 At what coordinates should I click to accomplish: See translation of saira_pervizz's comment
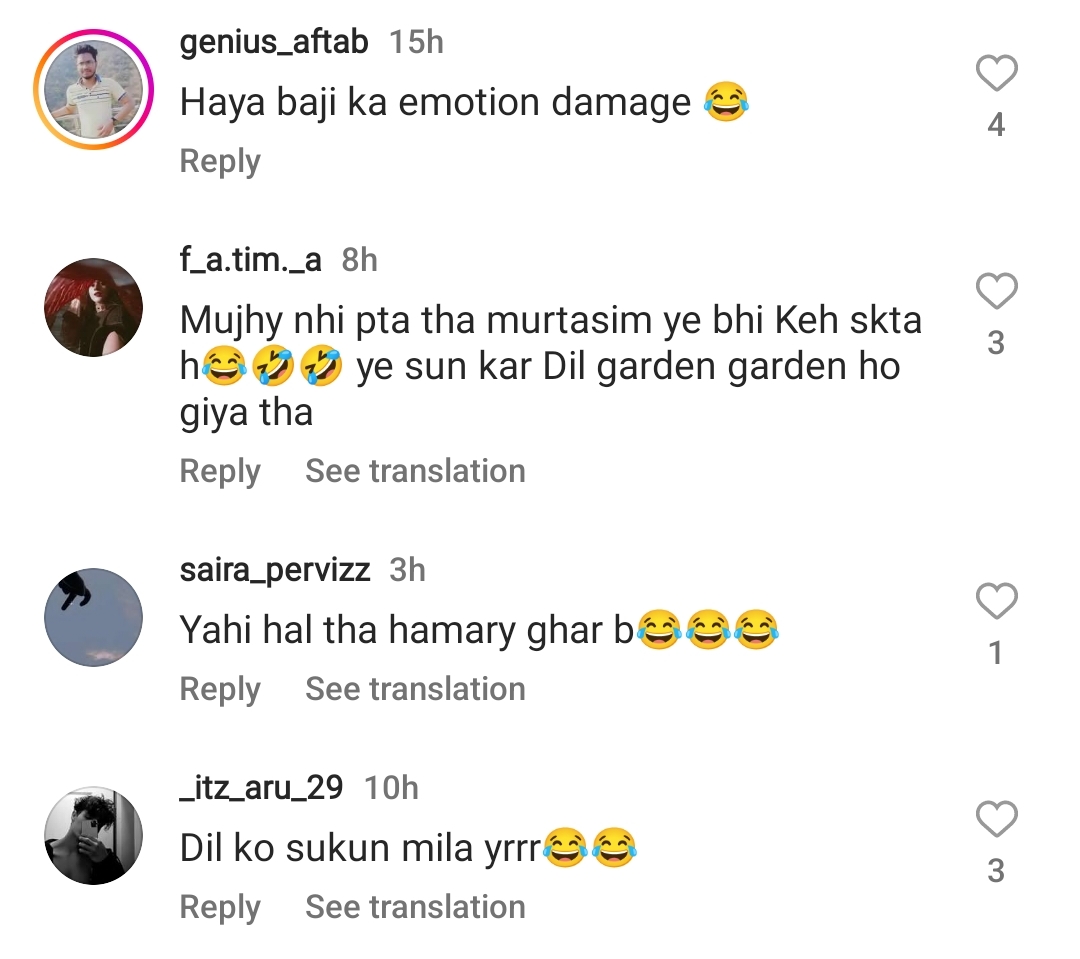pyautogui.click(x=415, y=688)
